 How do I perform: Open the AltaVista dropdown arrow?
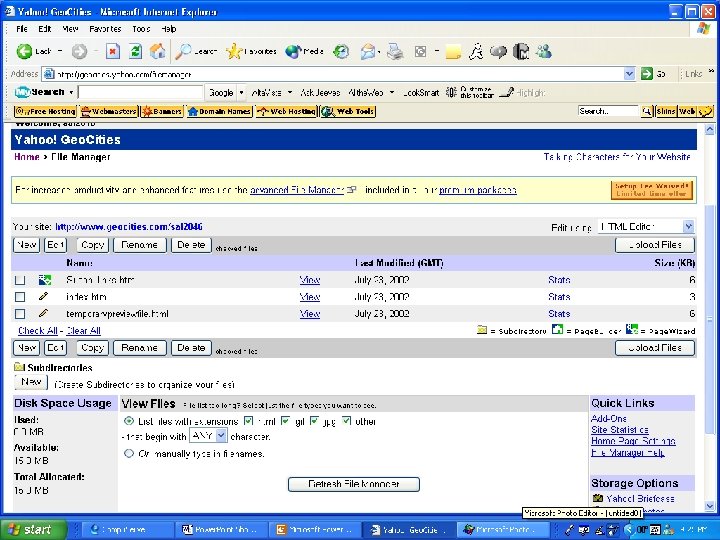tap(290, 92)
